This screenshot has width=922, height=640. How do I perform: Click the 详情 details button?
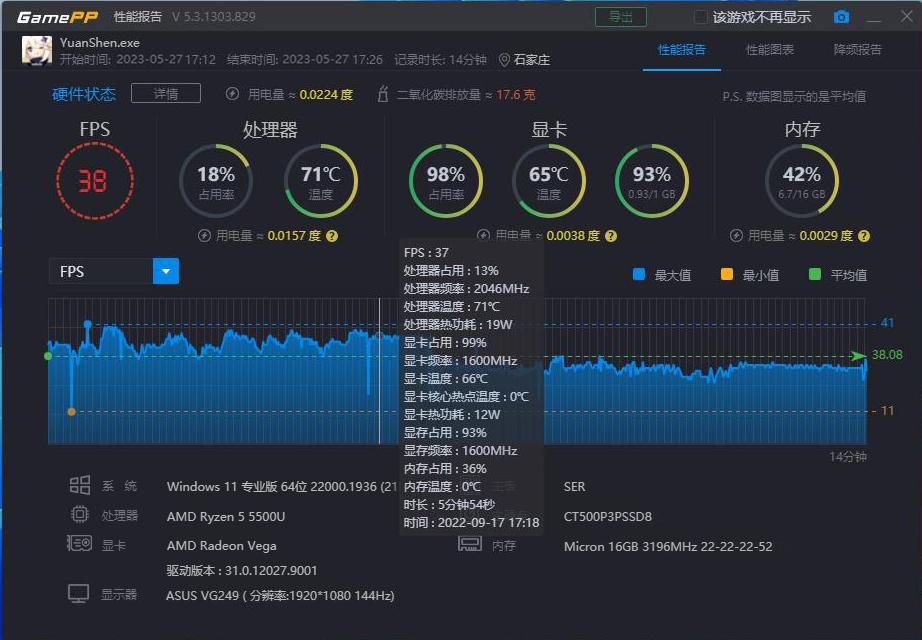point(165,93)
